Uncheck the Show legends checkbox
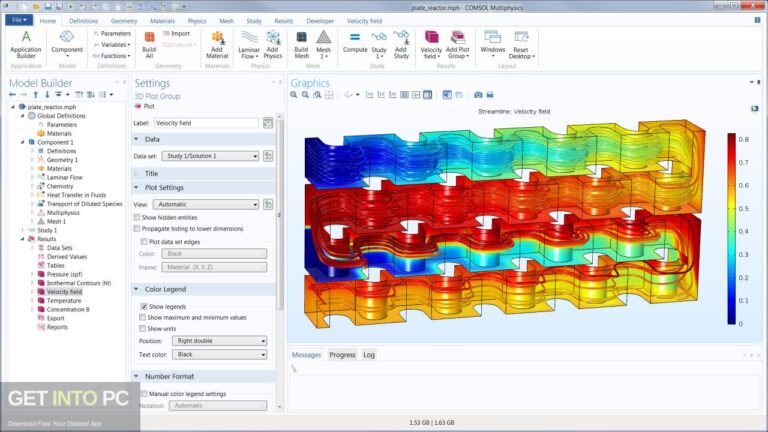The image size is (768, 432). (144, 306)
